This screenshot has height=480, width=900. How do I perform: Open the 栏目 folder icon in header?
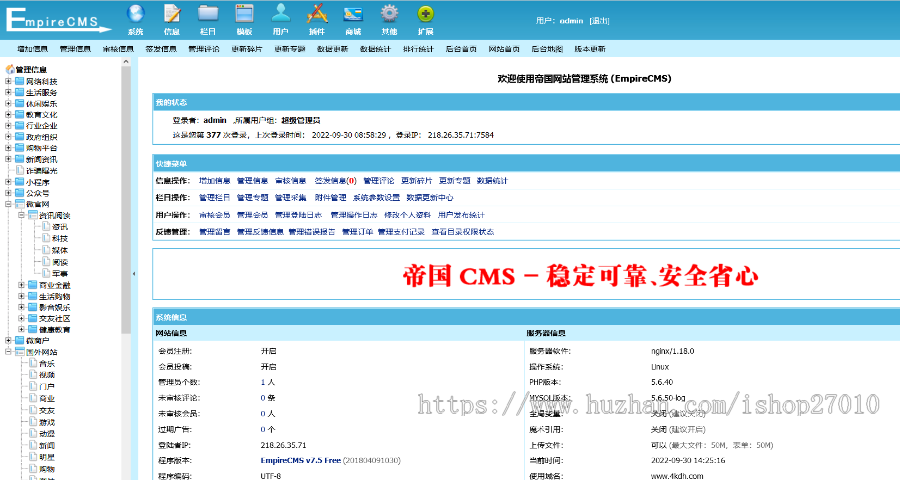tap(208, 14)
